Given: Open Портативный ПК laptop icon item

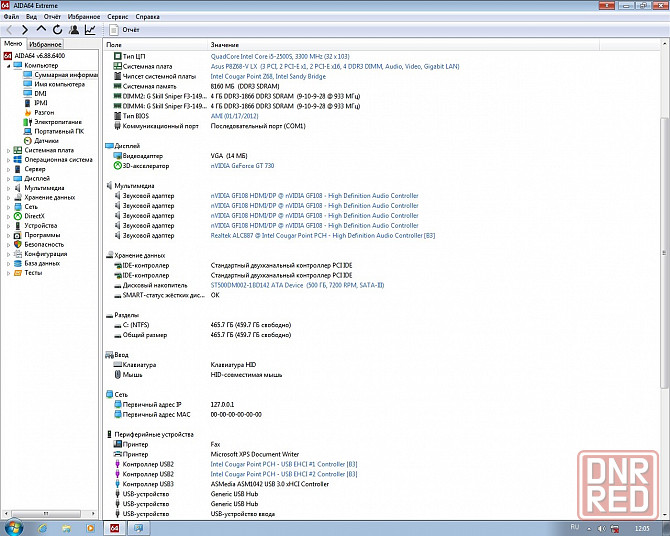Looking at the screenshot, I should (28, 131).
